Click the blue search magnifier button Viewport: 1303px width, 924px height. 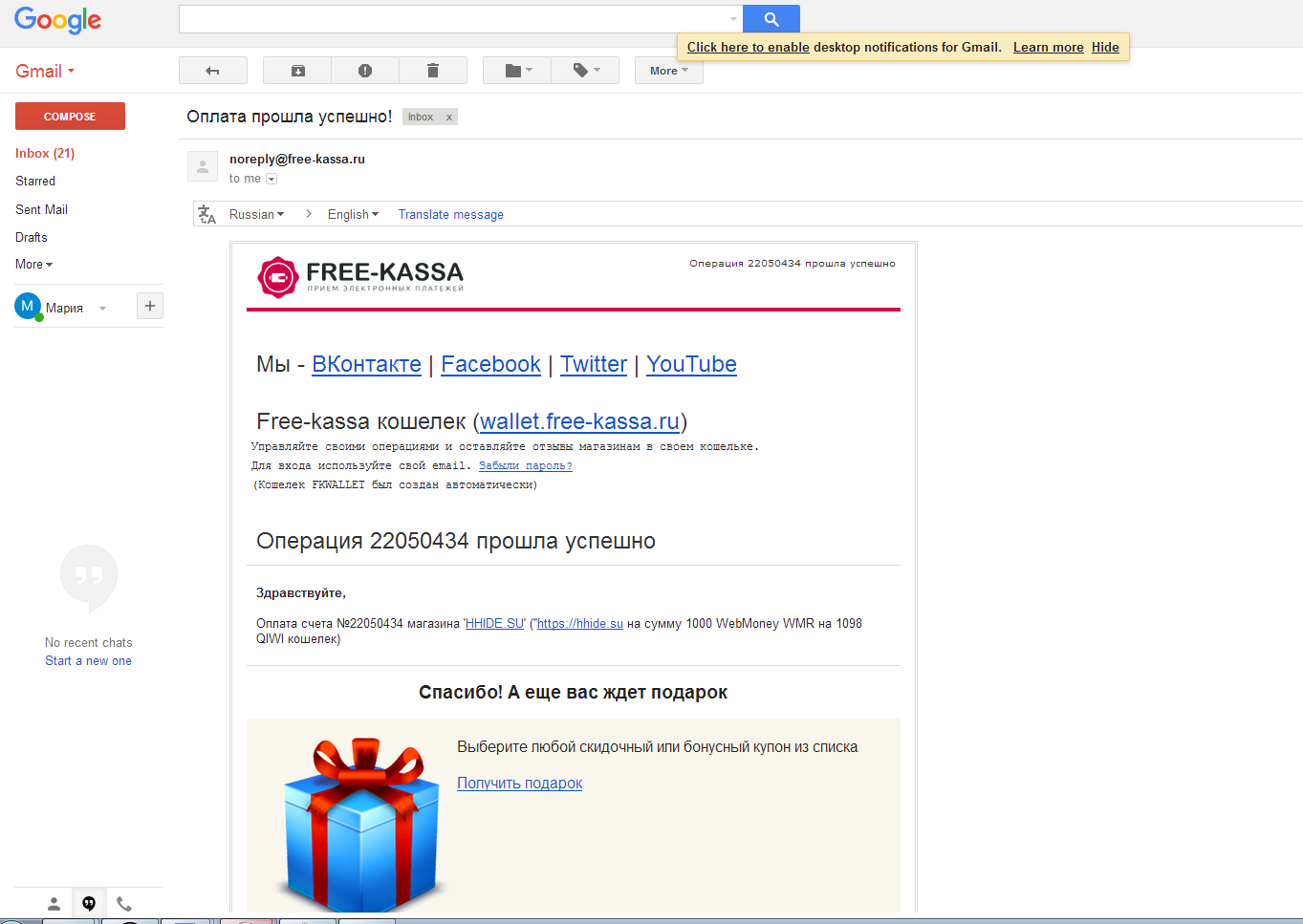(x=771, y=19)
